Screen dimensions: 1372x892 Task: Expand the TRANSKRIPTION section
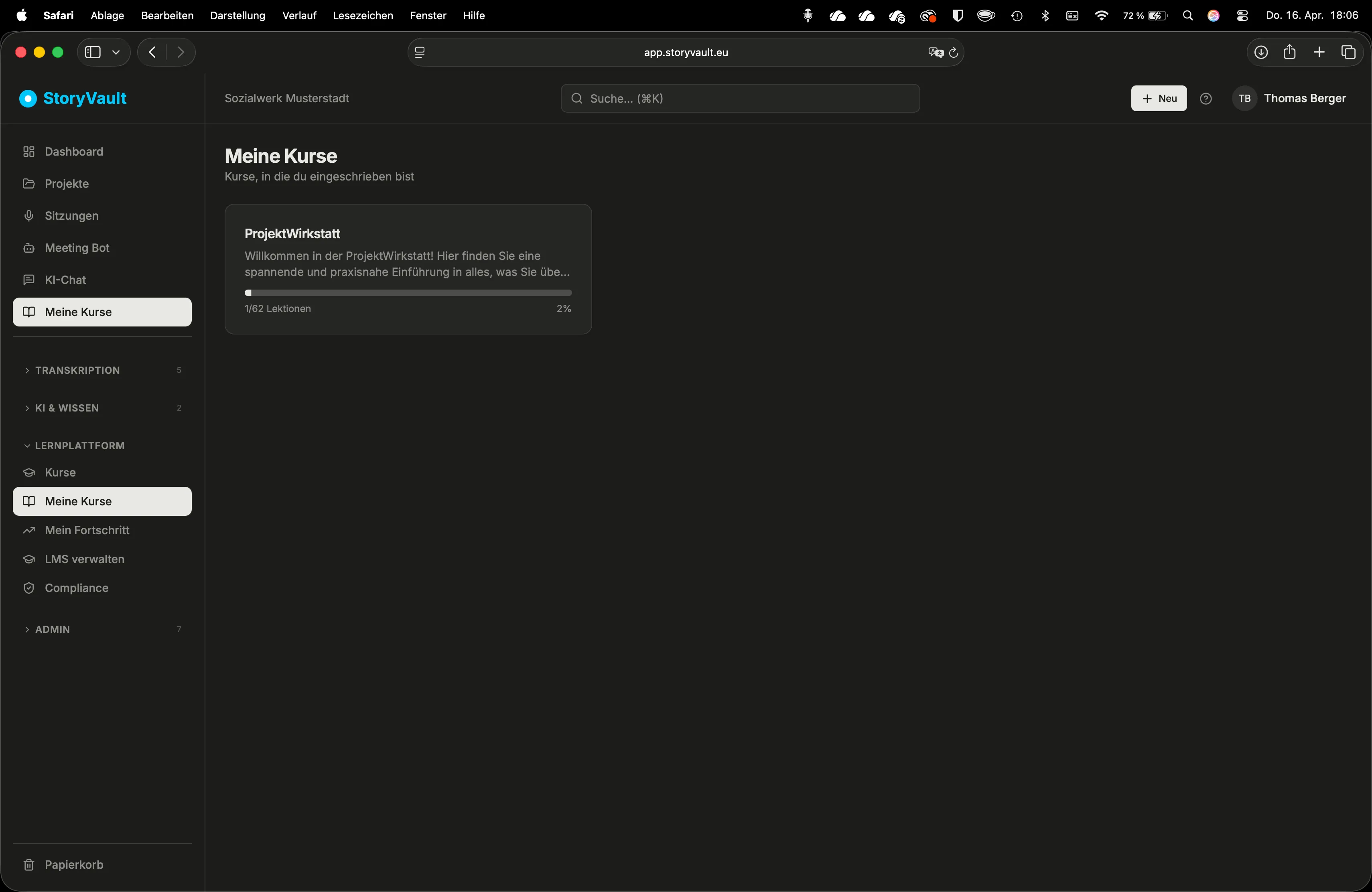click(102, 371)
